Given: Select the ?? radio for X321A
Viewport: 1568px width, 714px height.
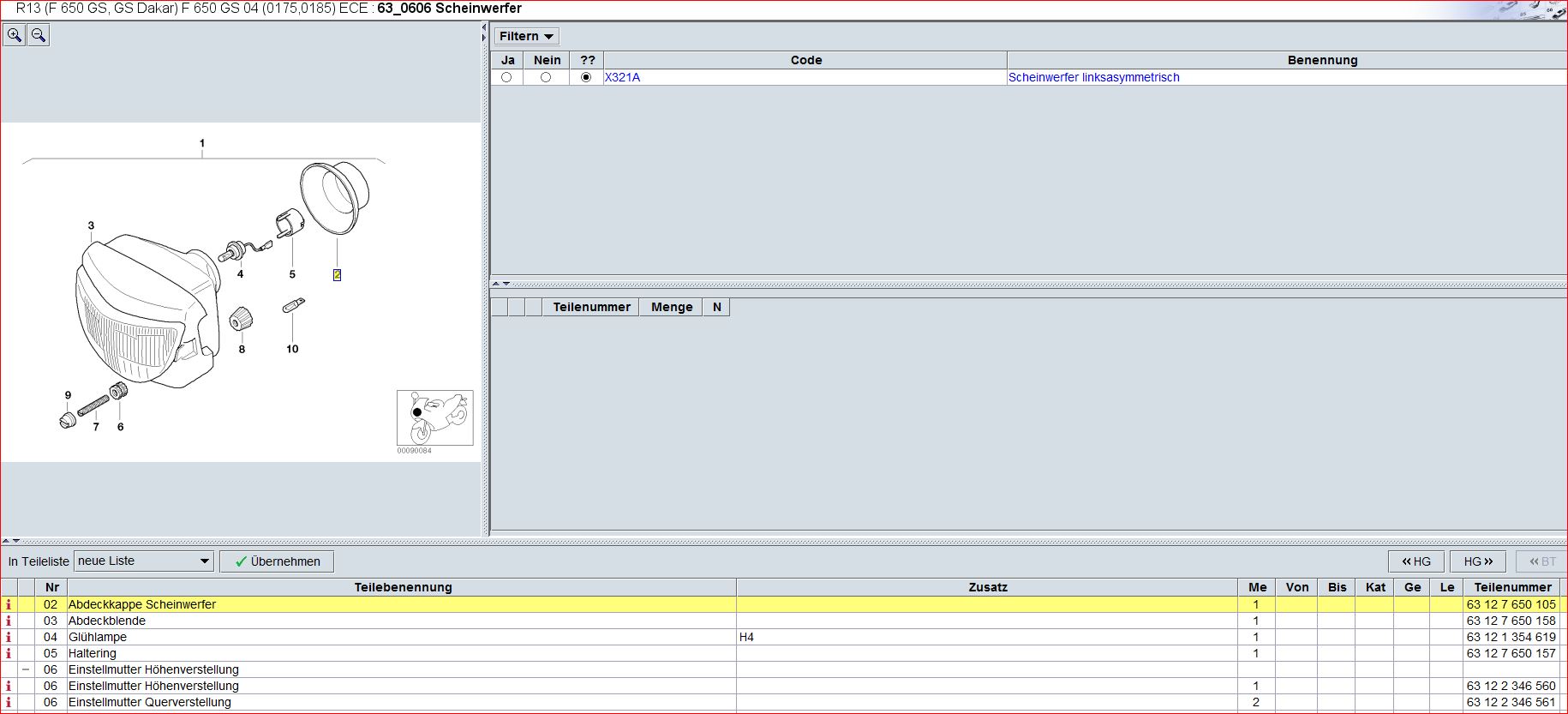Looking at the screenshot, I should [x=586, y=77].
